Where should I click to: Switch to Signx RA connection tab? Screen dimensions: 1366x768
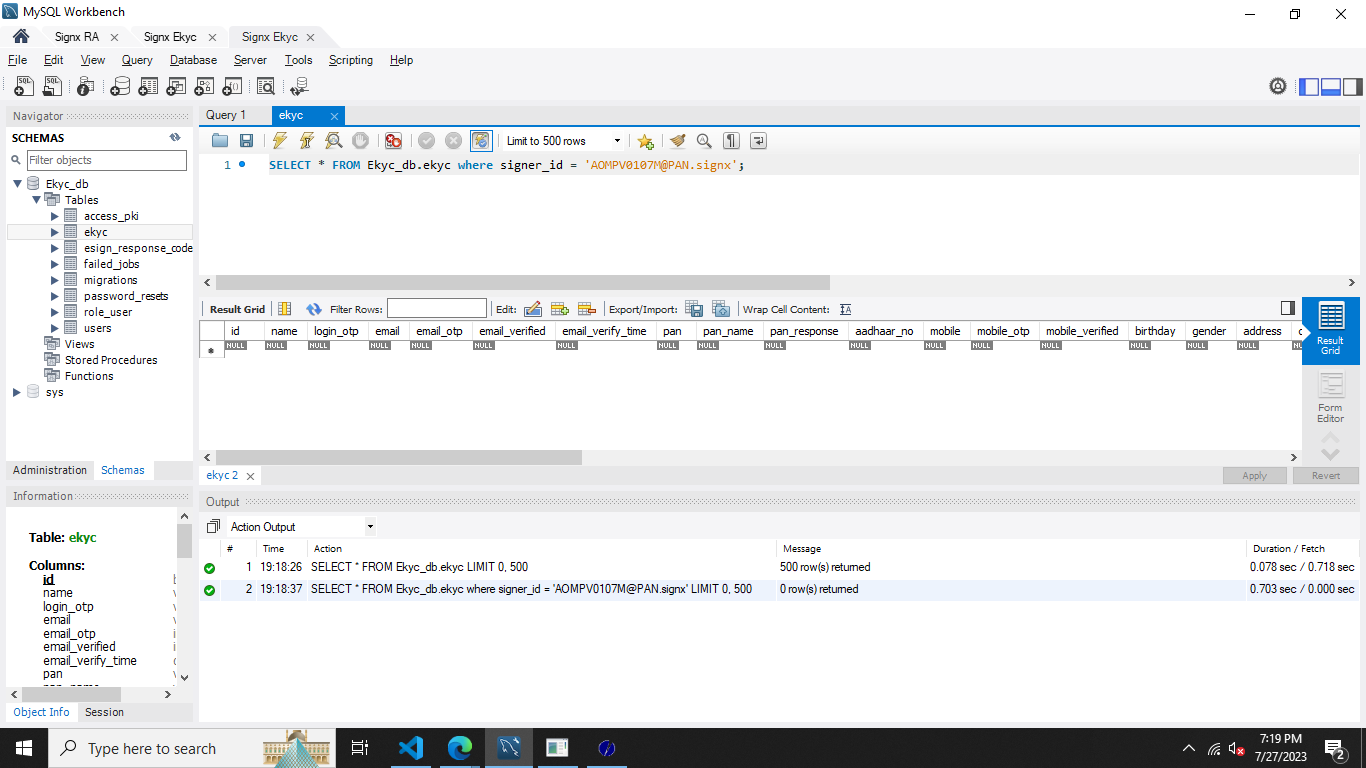coord(77,37)
